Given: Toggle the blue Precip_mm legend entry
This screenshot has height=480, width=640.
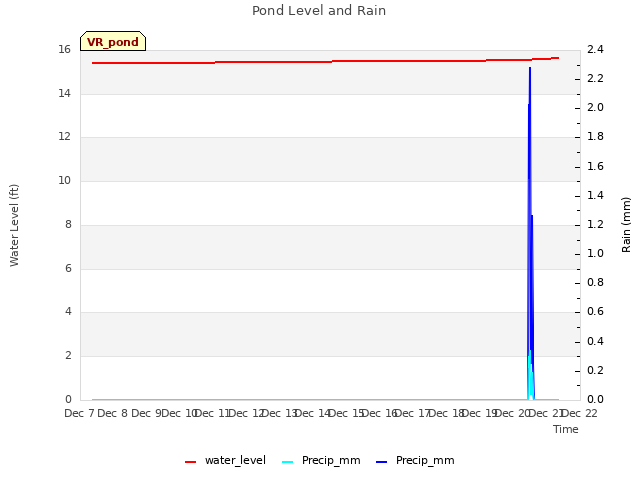Looking at the screenshot, I should coord(415,461).
